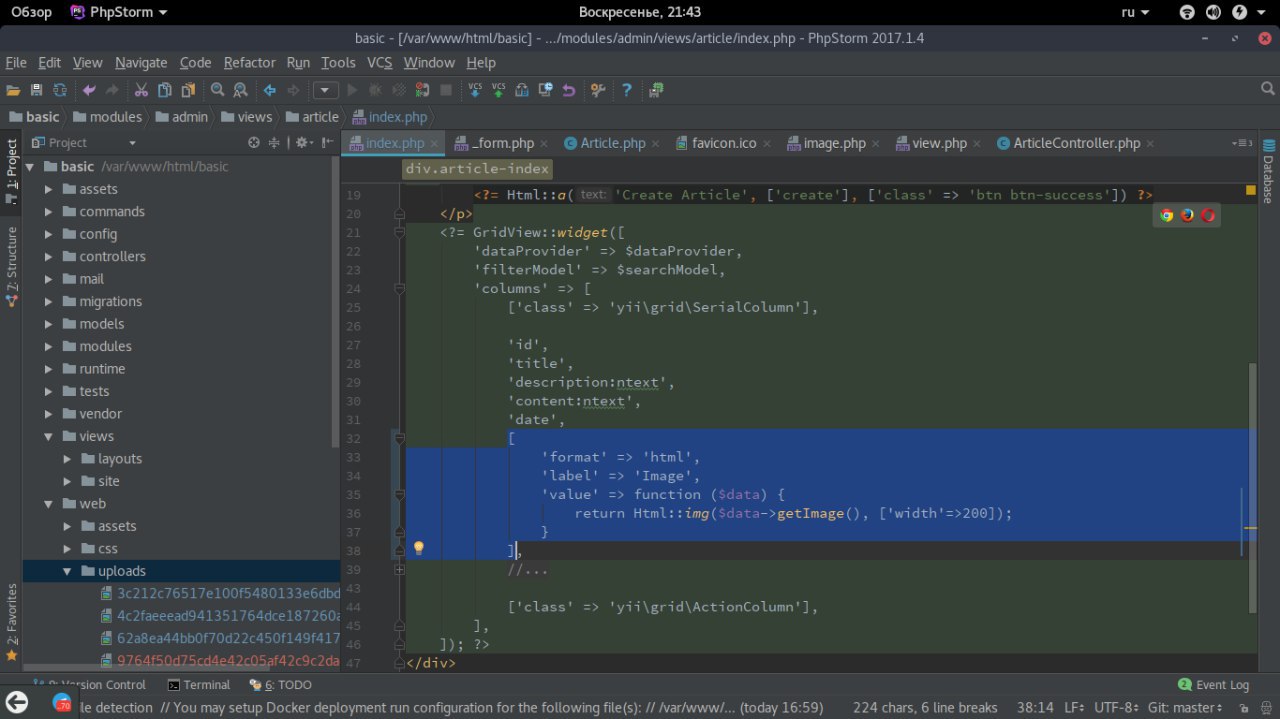Open the Refactor menu

coord(249,62)
